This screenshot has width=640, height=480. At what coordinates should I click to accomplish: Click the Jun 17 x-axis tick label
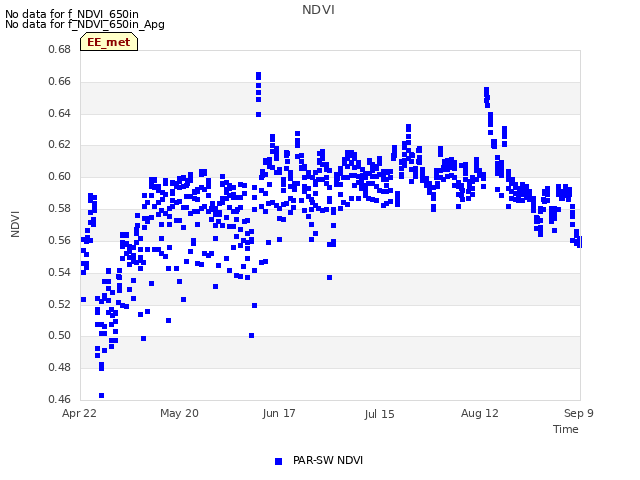click(x=279, y=413)
